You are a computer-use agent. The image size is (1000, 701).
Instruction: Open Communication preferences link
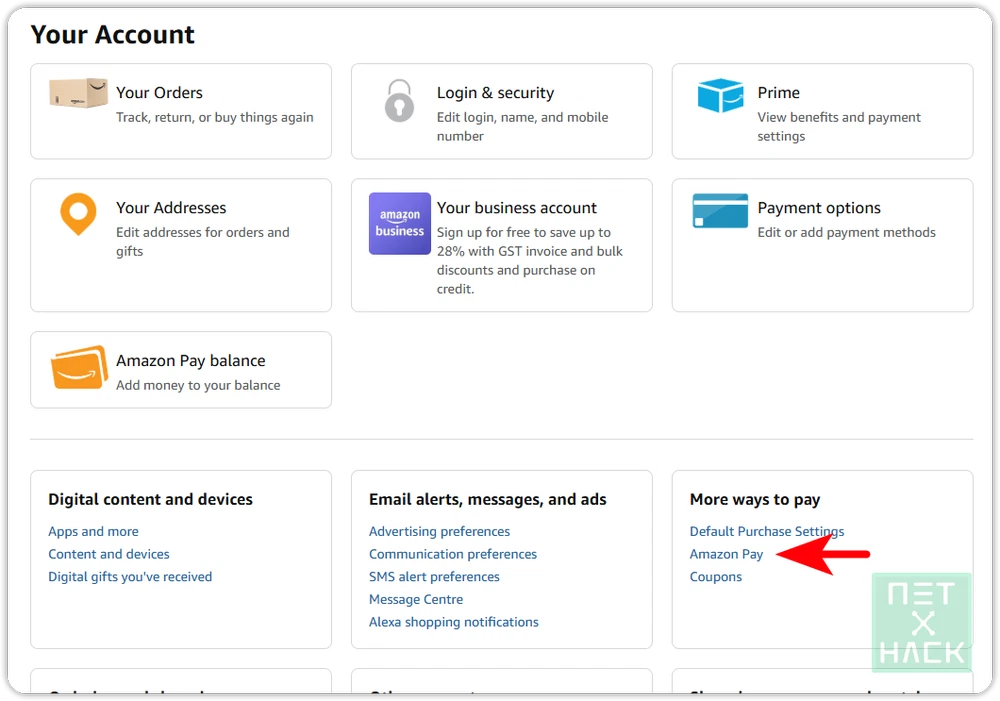(453, 554)
